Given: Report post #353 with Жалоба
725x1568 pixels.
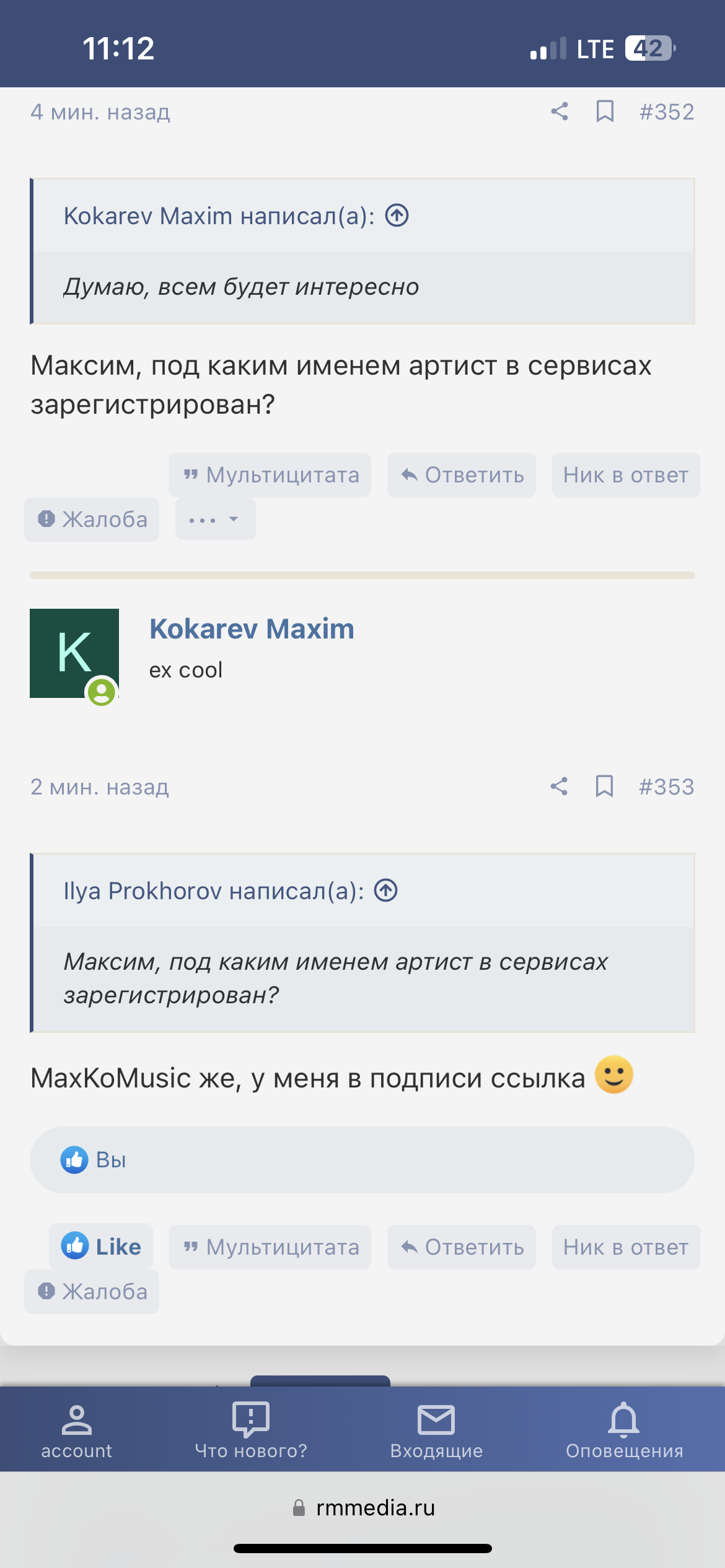Looking at the screenshot, I should (92, 1291).
